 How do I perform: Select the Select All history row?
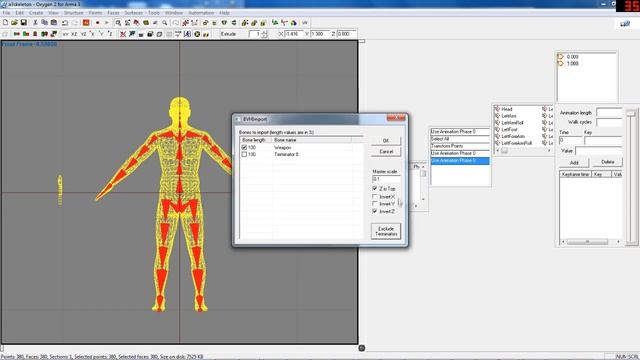[x=460, y=139]
